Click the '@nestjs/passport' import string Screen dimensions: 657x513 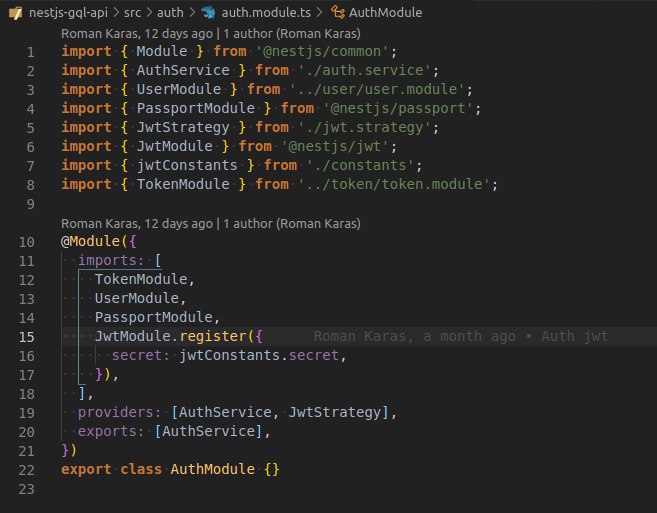click(x=398, y=109)
